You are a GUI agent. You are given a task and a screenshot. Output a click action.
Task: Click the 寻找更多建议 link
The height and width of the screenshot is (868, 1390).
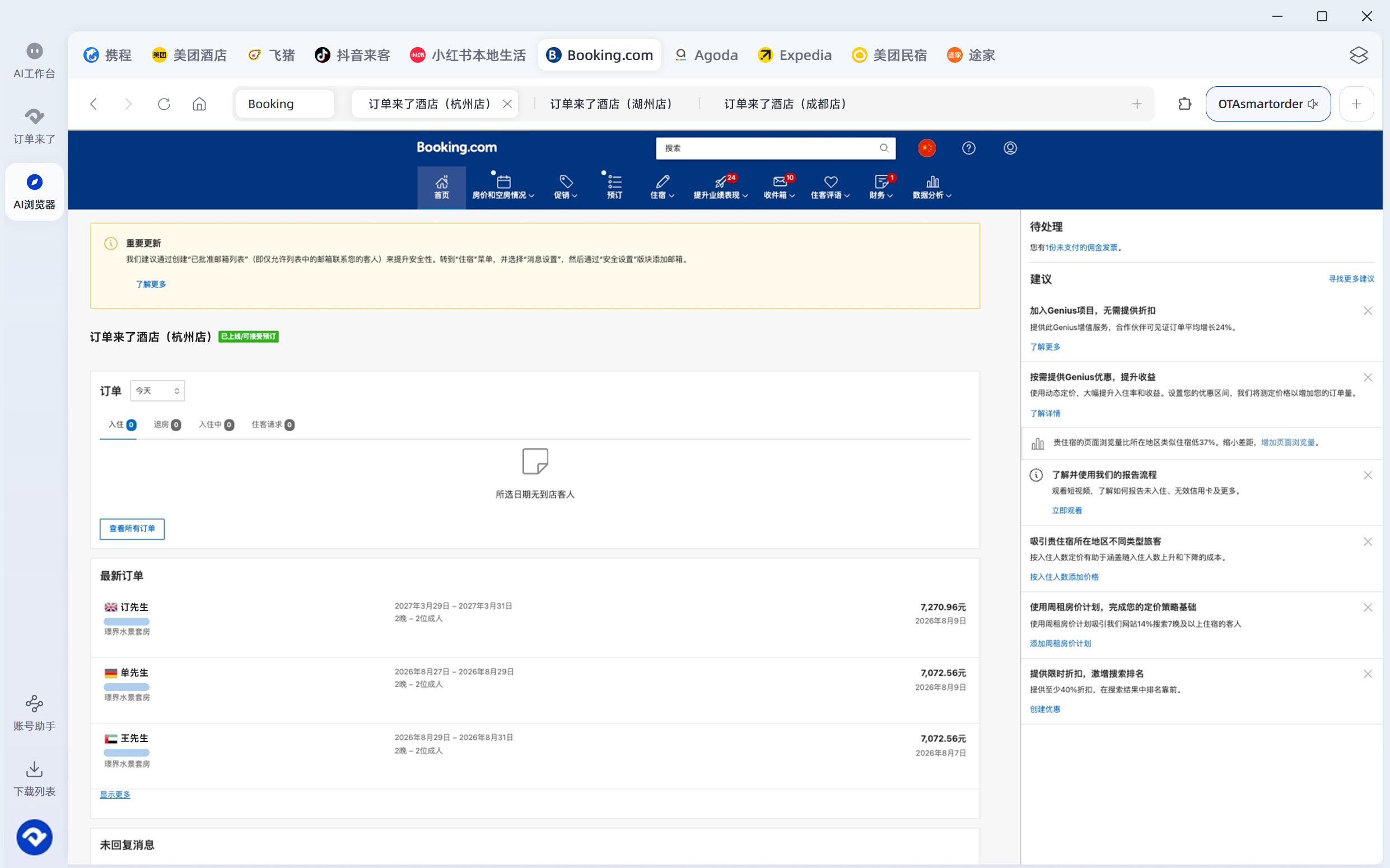click(1351, 279)
